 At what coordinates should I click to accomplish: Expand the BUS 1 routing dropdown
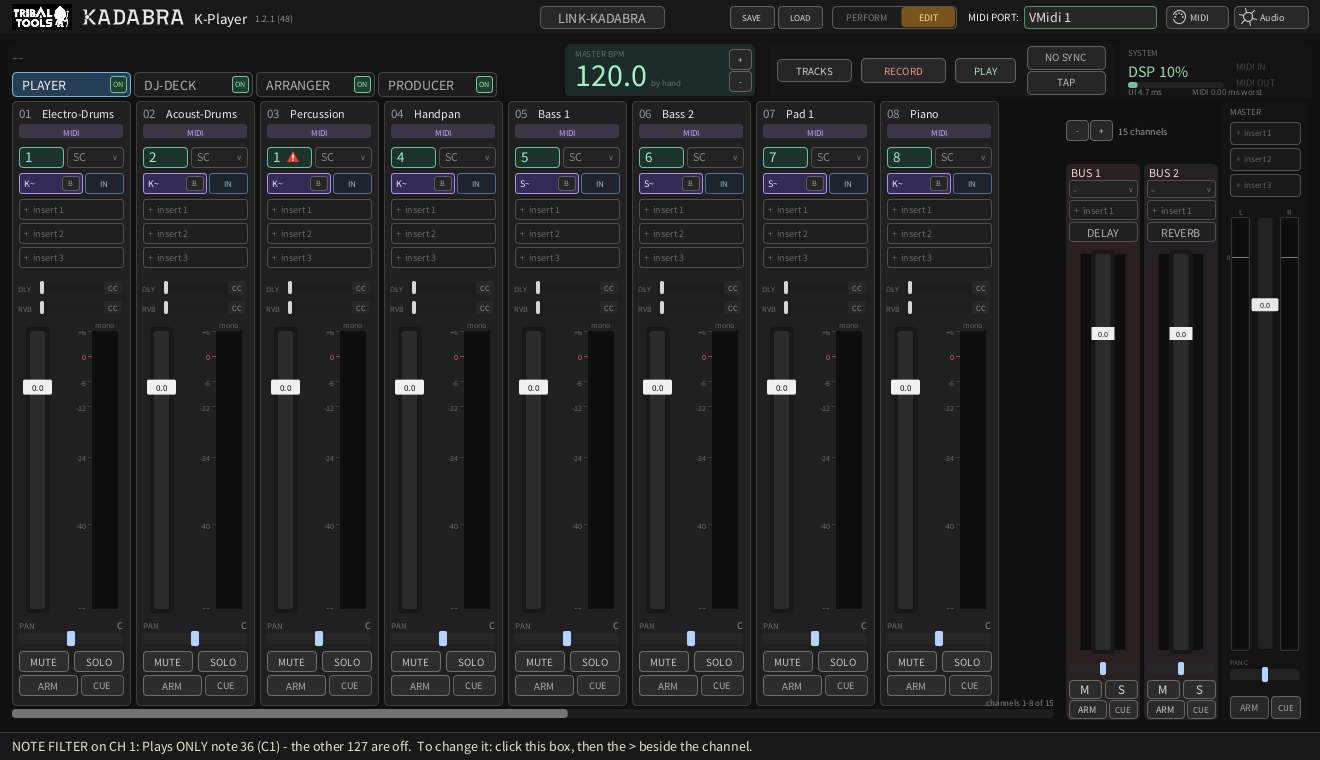coord(1103,189)
